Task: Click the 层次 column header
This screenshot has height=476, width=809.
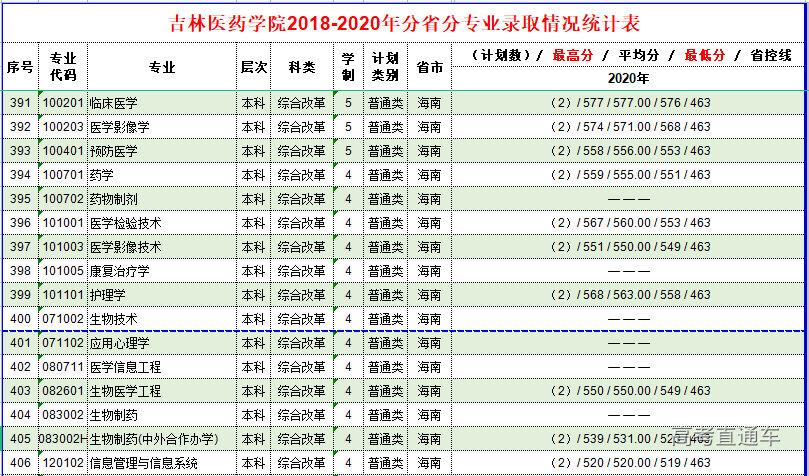Action: (x=253, y=67)
